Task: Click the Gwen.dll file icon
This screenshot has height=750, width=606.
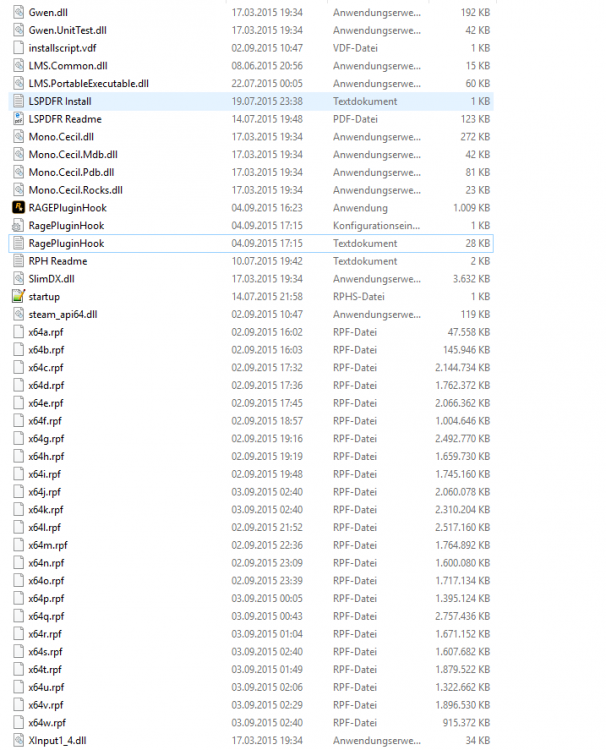Action: point(18,12)
